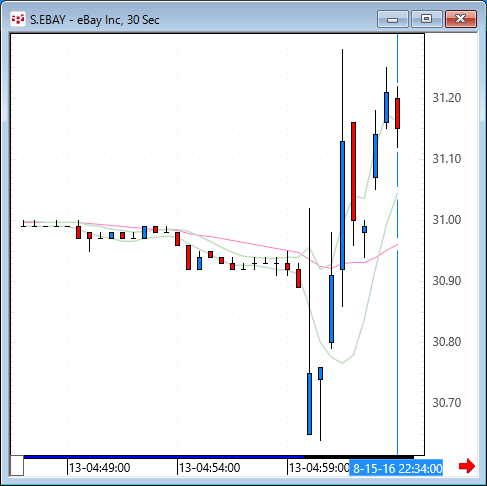Click the 13-04:59:00 time axis label
Screen dimensions: 487x486
[x=319, y=468]
